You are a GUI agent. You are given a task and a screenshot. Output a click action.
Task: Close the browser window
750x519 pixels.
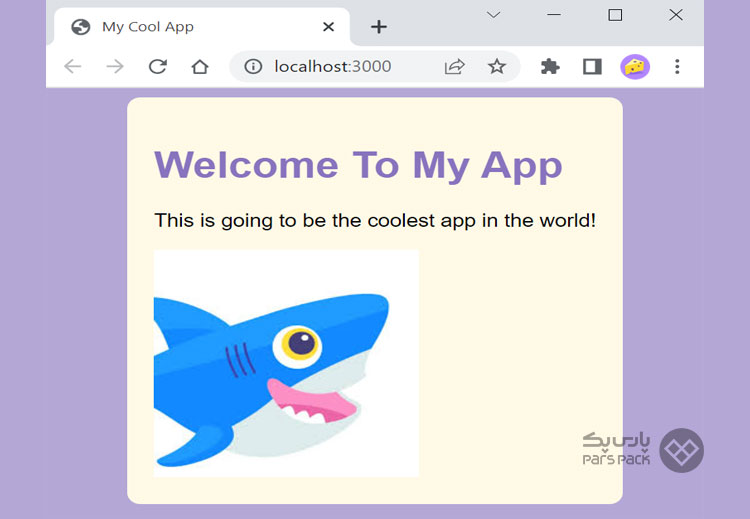click(x=676, y=15)
